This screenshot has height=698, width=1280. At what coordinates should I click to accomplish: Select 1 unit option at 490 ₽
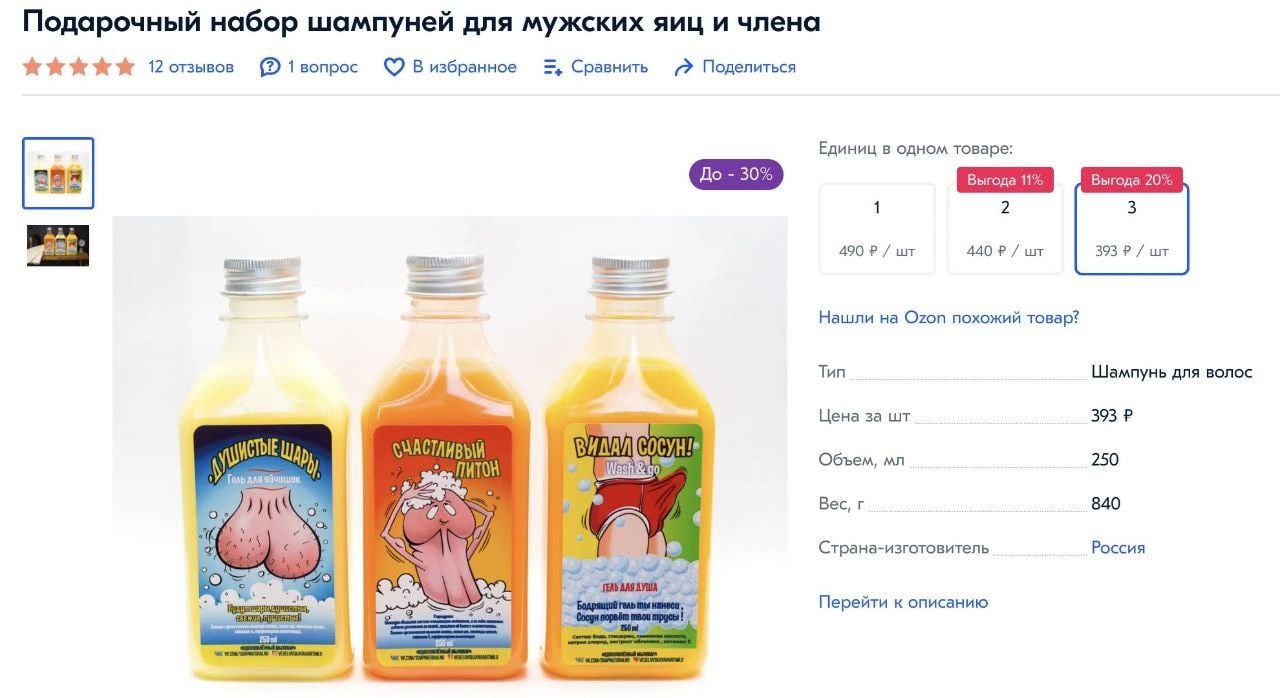pyautogui.click(x=877, y=228)
